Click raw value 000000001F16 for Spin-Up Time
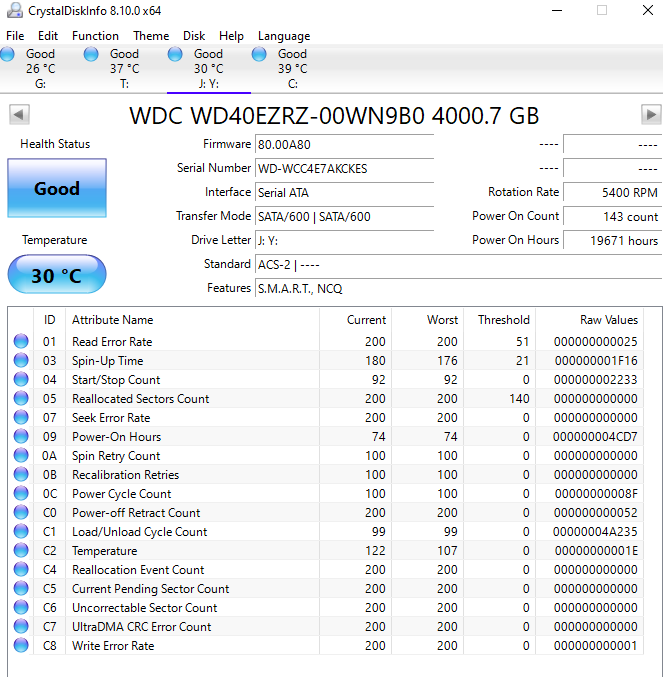Screen dimensions: 663x677 coord(596,361)
